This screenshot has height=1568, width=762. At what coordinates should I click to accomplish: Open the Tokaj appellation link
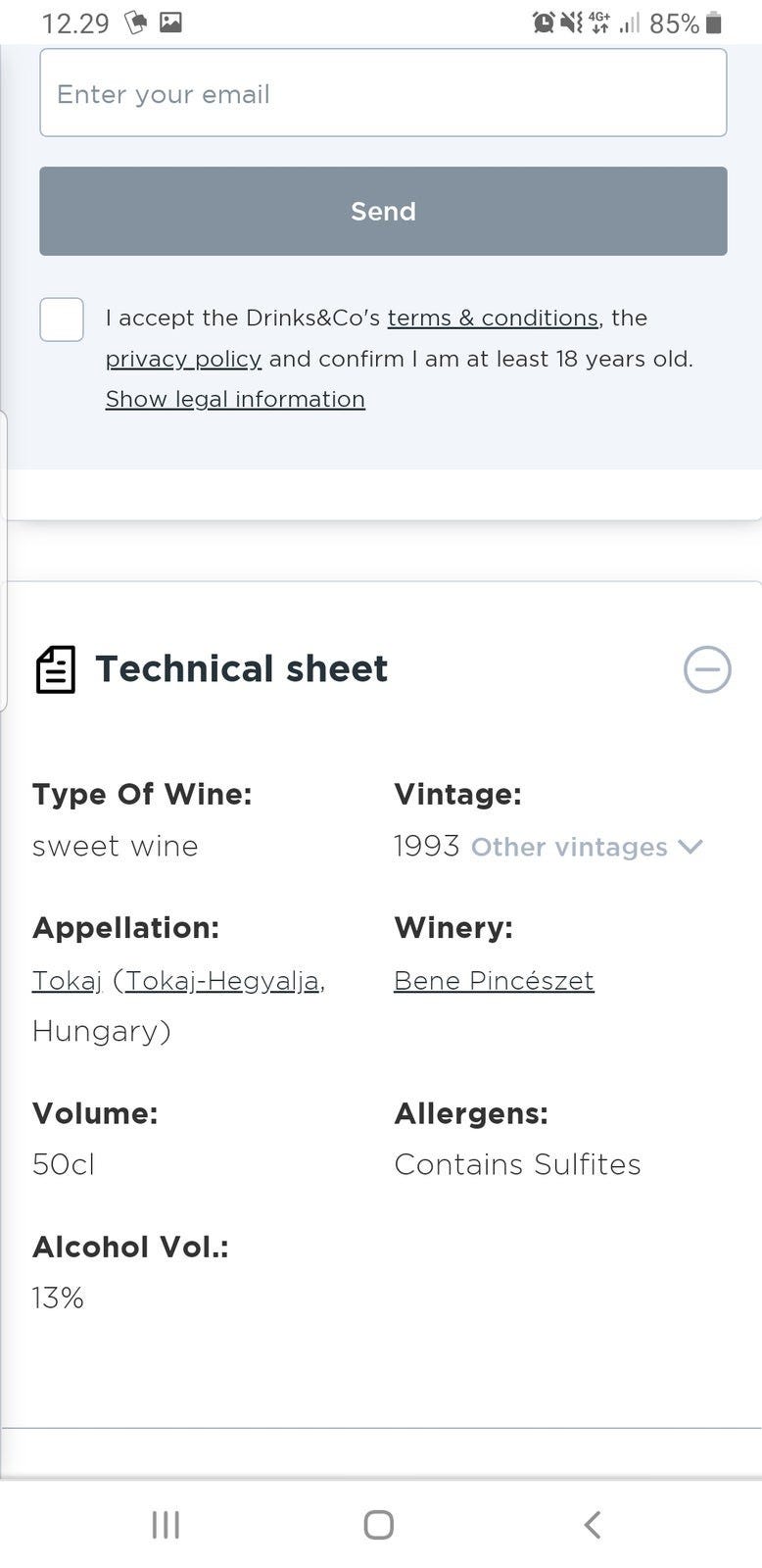coord(67,981)
